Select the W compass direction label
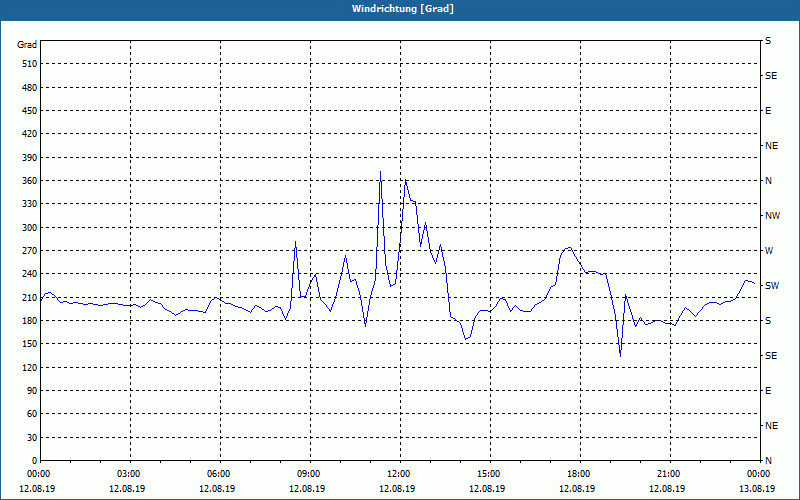Image resolution: width=800 pixels, height=500 pixels. (x=769, y=251)
